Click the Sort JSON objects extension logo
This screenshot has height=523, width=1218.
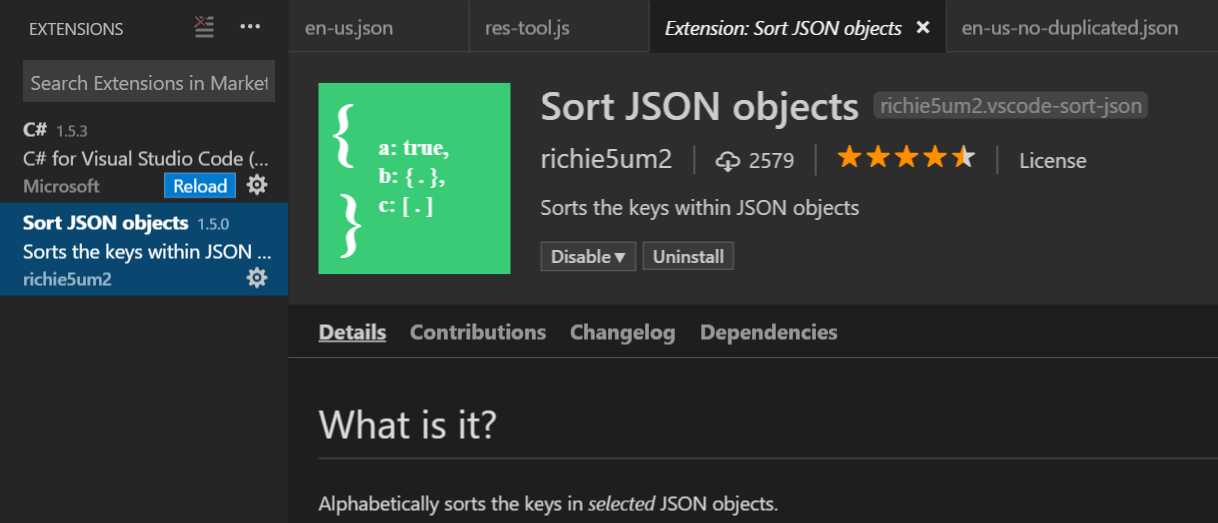414,178
